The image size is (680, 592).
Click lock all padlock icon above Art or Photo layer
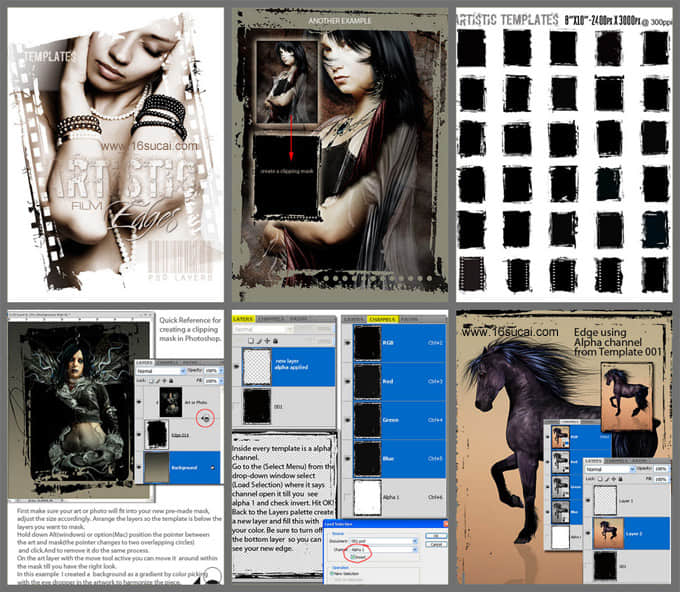click(x=171, y=381)
